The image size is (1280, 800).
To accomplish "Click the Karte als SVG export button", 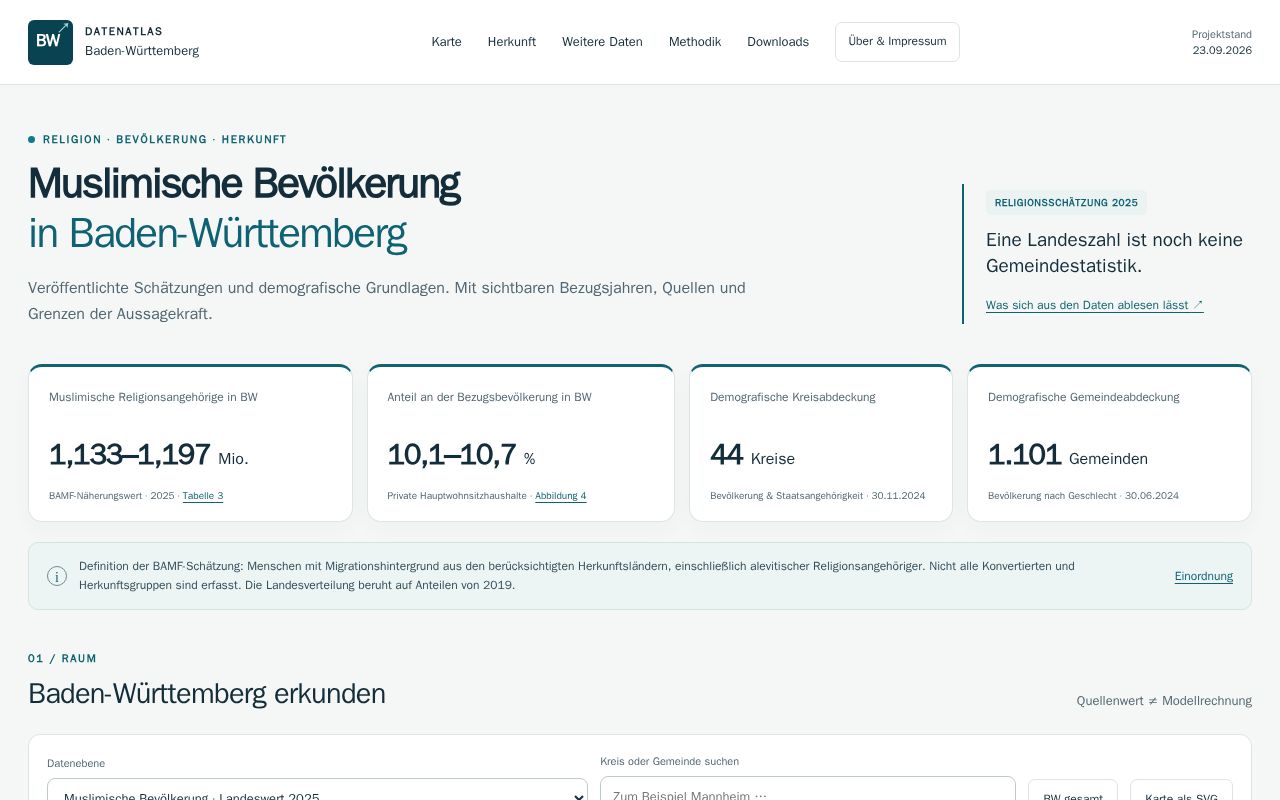I will tap(1181, 790).
